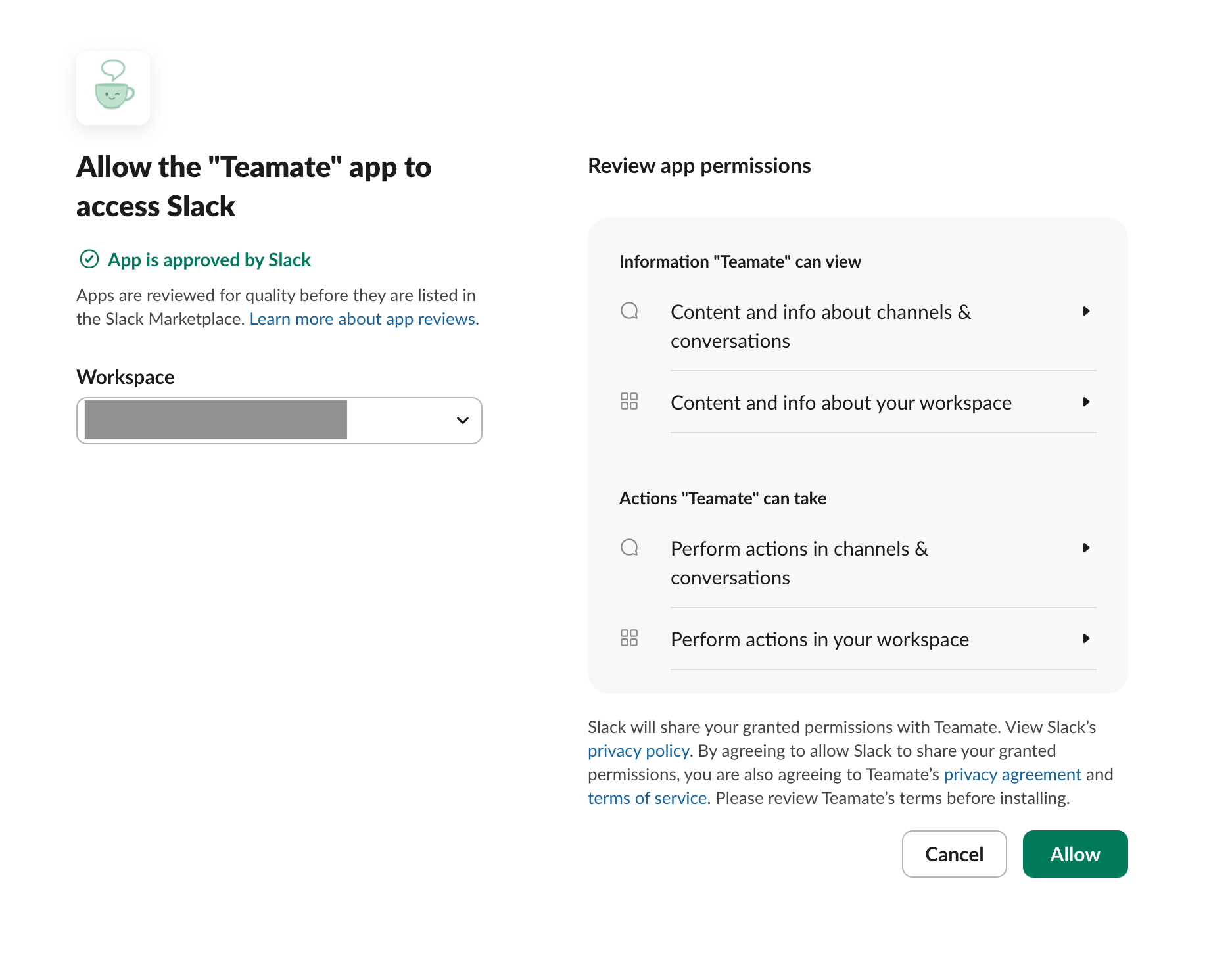Click the Teamate teacup app icon
Screen dimensions: 1232x973
coord(113,88)
